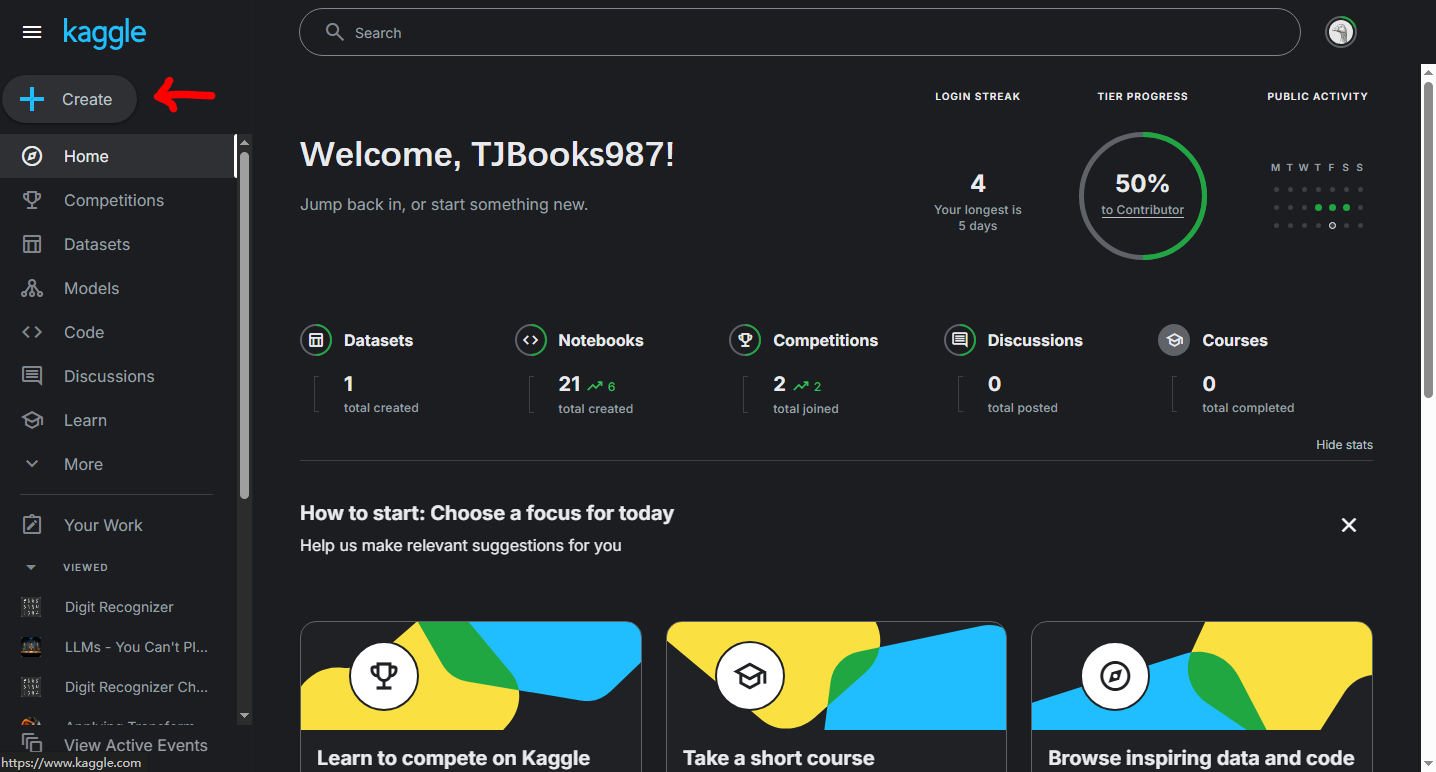This screenshot has height=772, width=1436.
Task: Dismiss the How to start section
Action: coord(1348,525)
